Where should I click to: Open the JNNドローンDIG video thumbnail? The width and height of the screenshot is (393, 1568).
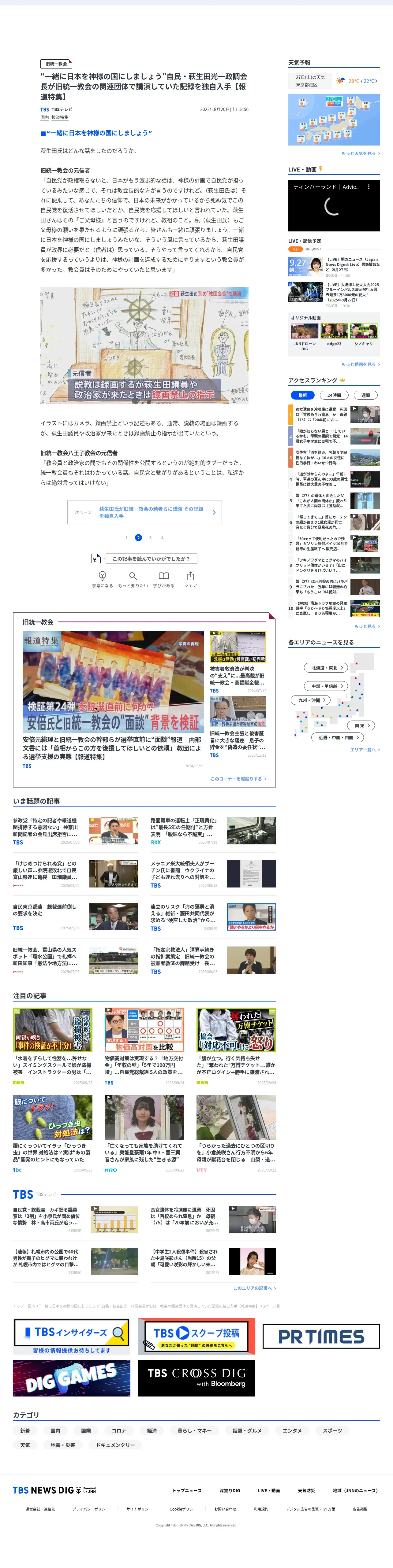(x=305, y=331)
